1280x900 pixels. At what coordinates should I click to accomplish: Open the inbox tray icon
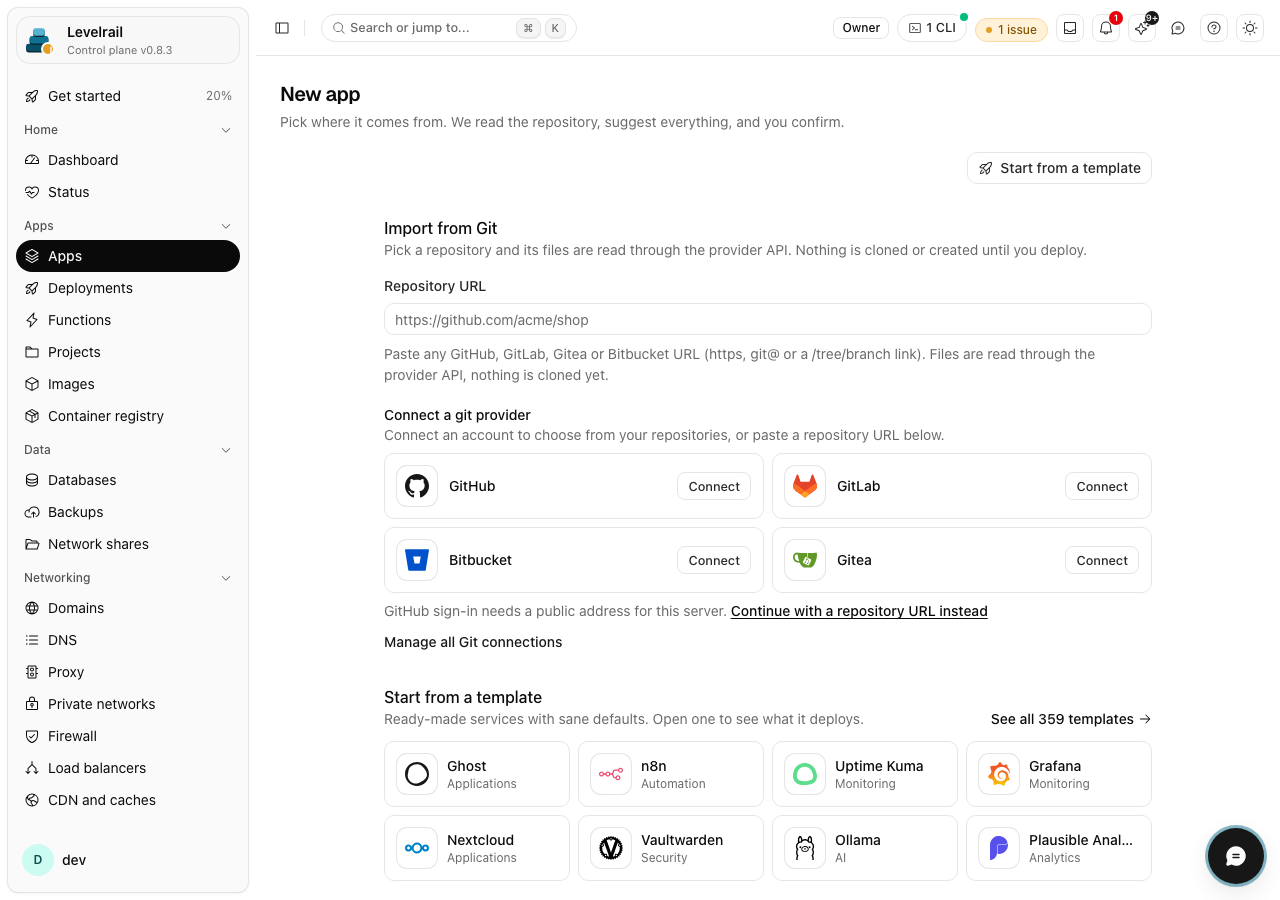1070,28
